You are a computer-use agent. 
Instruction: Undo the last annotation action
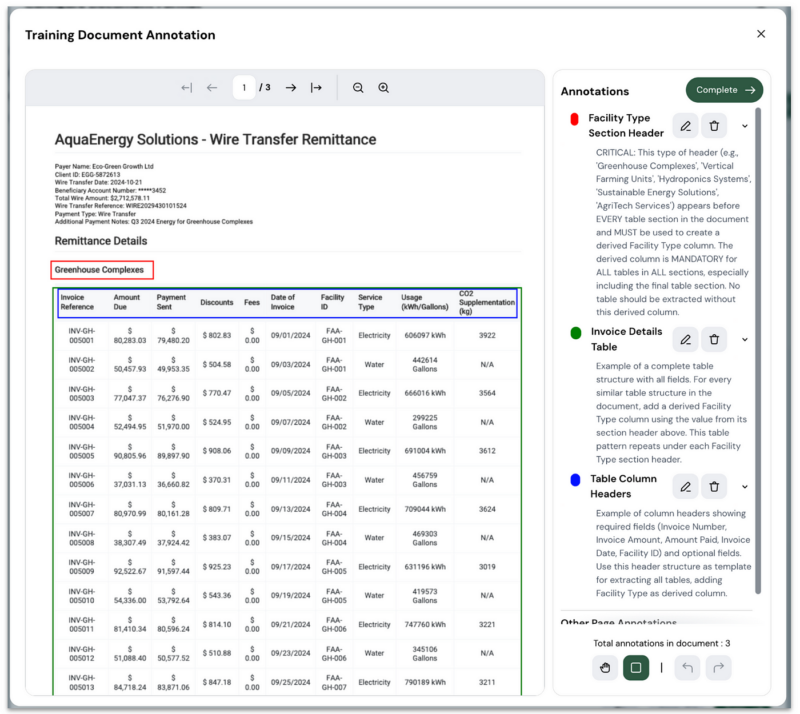click(x=687, y=668)
